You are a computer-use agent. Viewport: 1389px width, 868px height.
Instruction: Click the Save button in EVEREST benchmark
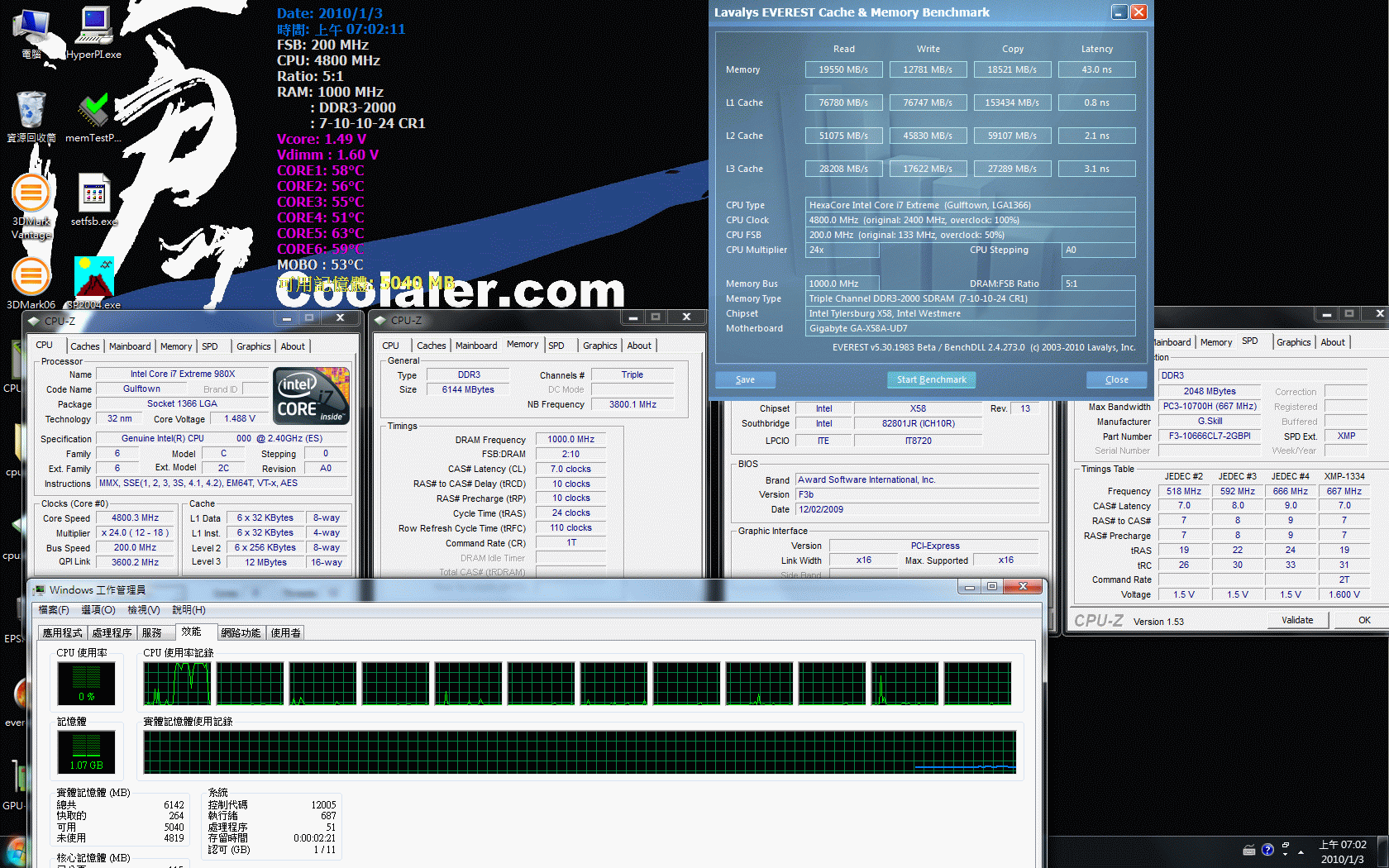tap(745, 379)
